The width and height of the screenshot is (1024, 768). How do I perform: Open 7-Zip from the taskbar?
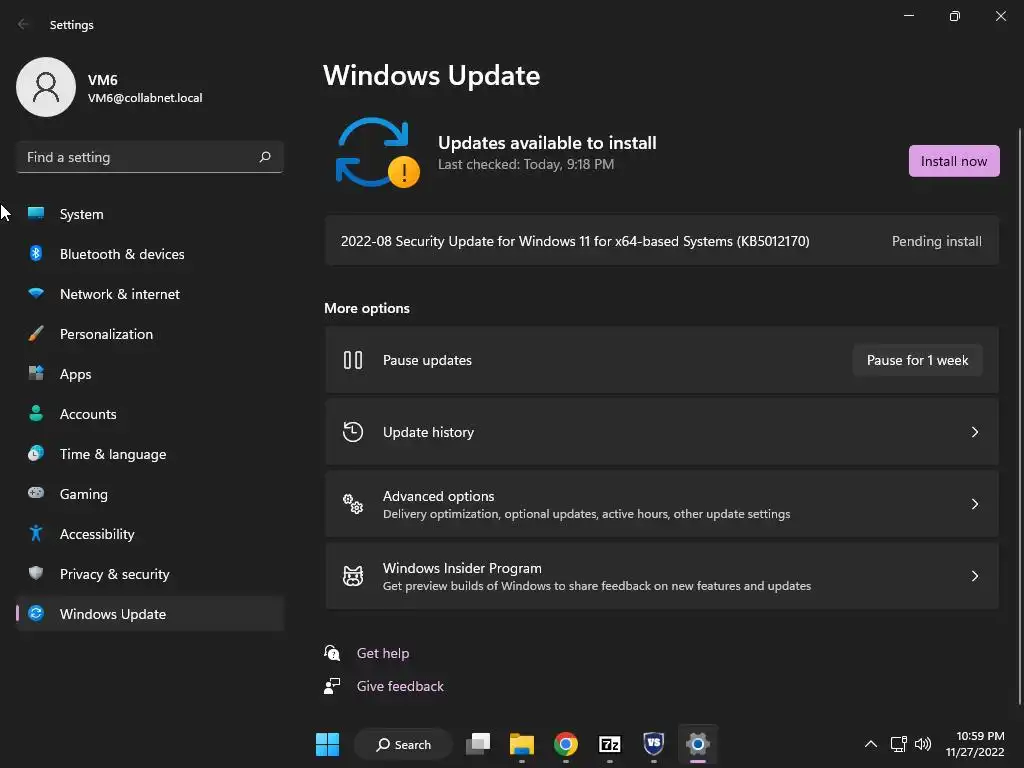point(609,744)
